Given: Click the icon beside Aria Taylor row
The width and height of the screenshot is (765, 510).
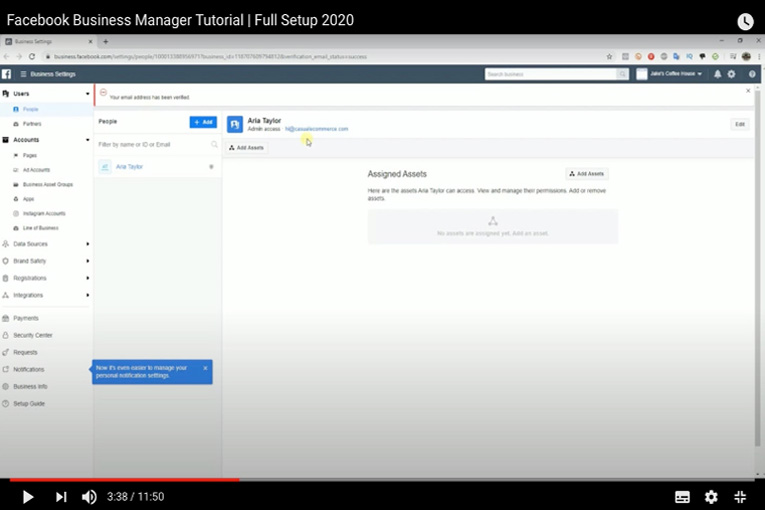Looking at the screenshot, I should (211, 167).
